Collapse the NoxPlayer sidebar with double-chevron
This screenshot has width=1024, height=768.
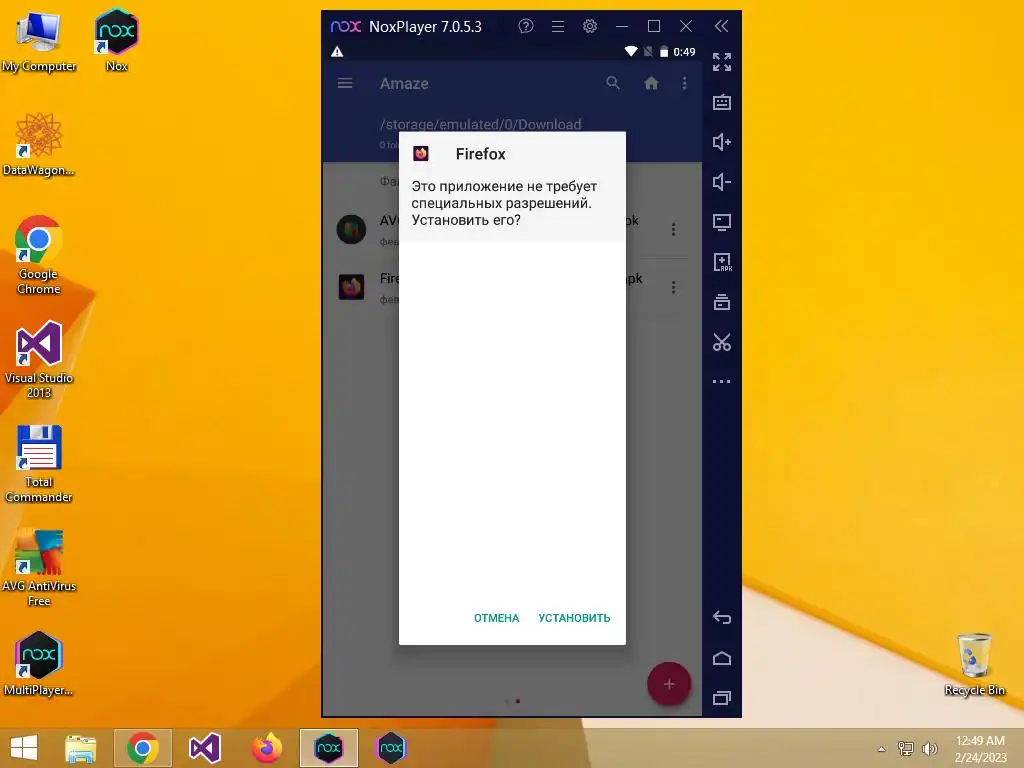click(721, 26)
